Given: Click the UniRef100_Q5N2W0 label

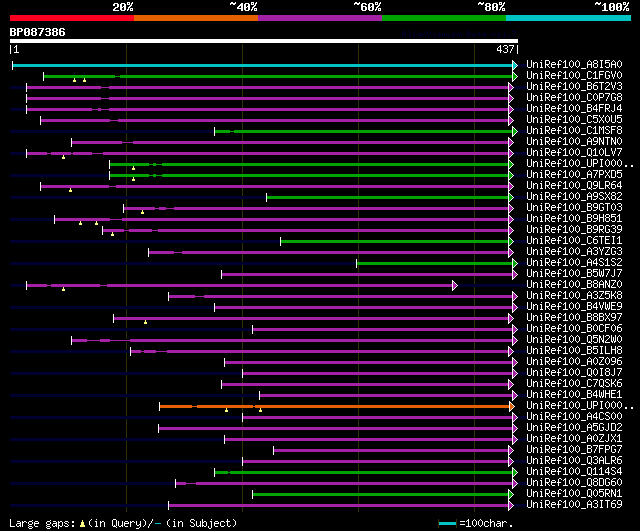Looking at the screenshot, I should [x=574, y=340].
